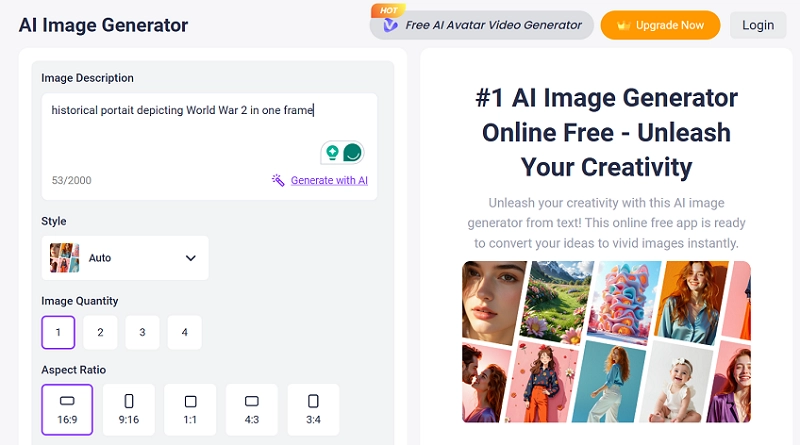Click the woman's face close-up sample image

492,301
